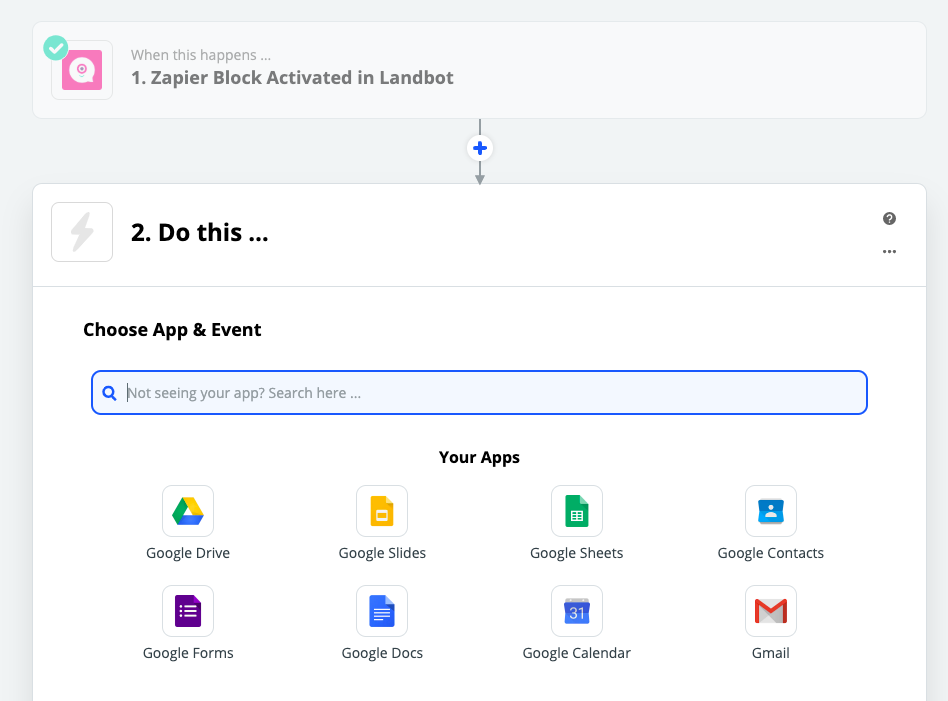Choose the Google Sheets app icon

(x=577, y=511)
